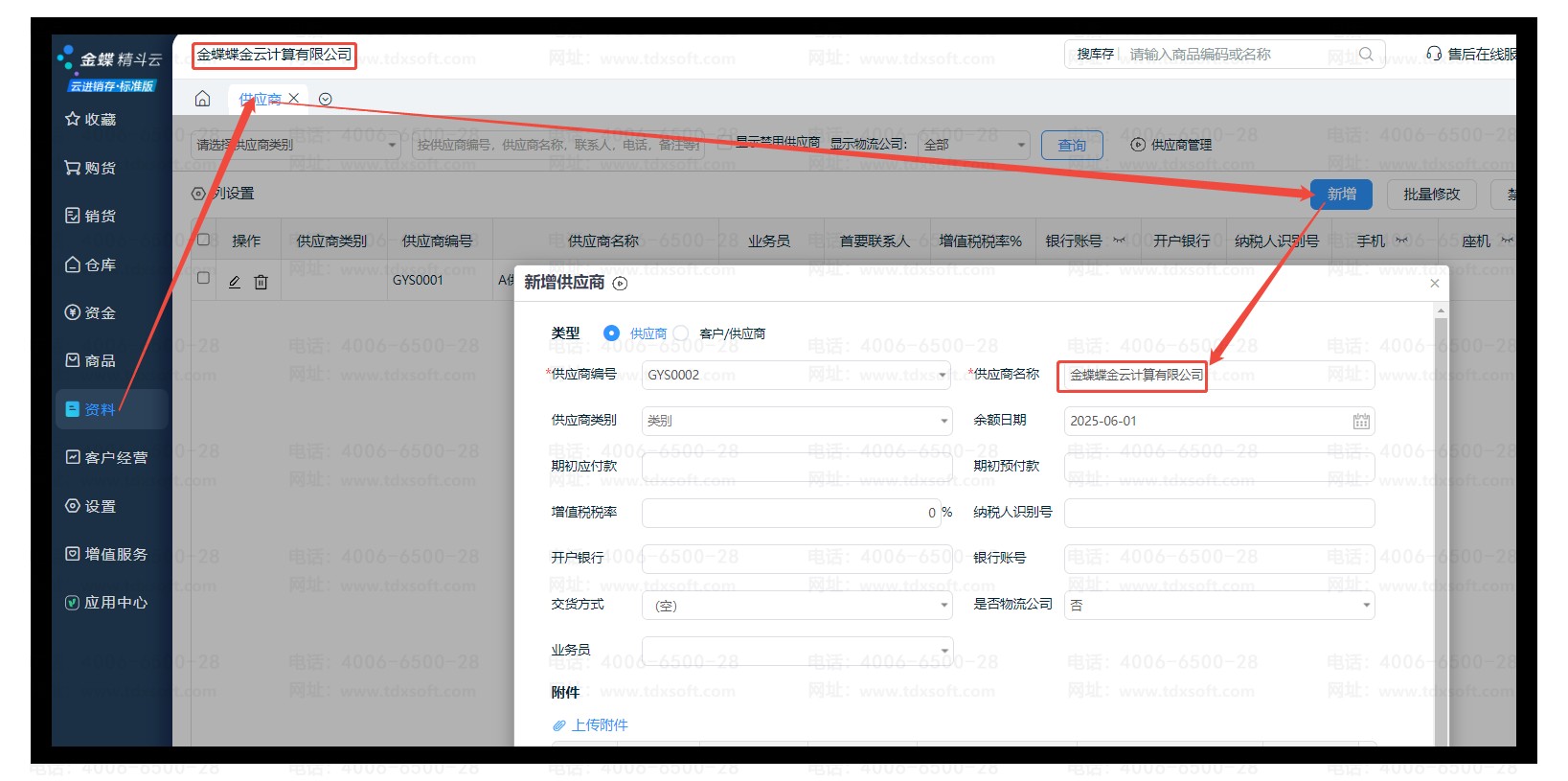The width and height of the screenshot is (1568, 781).
Task: Select the 供应商 radio button
Action: coord(611,333)
